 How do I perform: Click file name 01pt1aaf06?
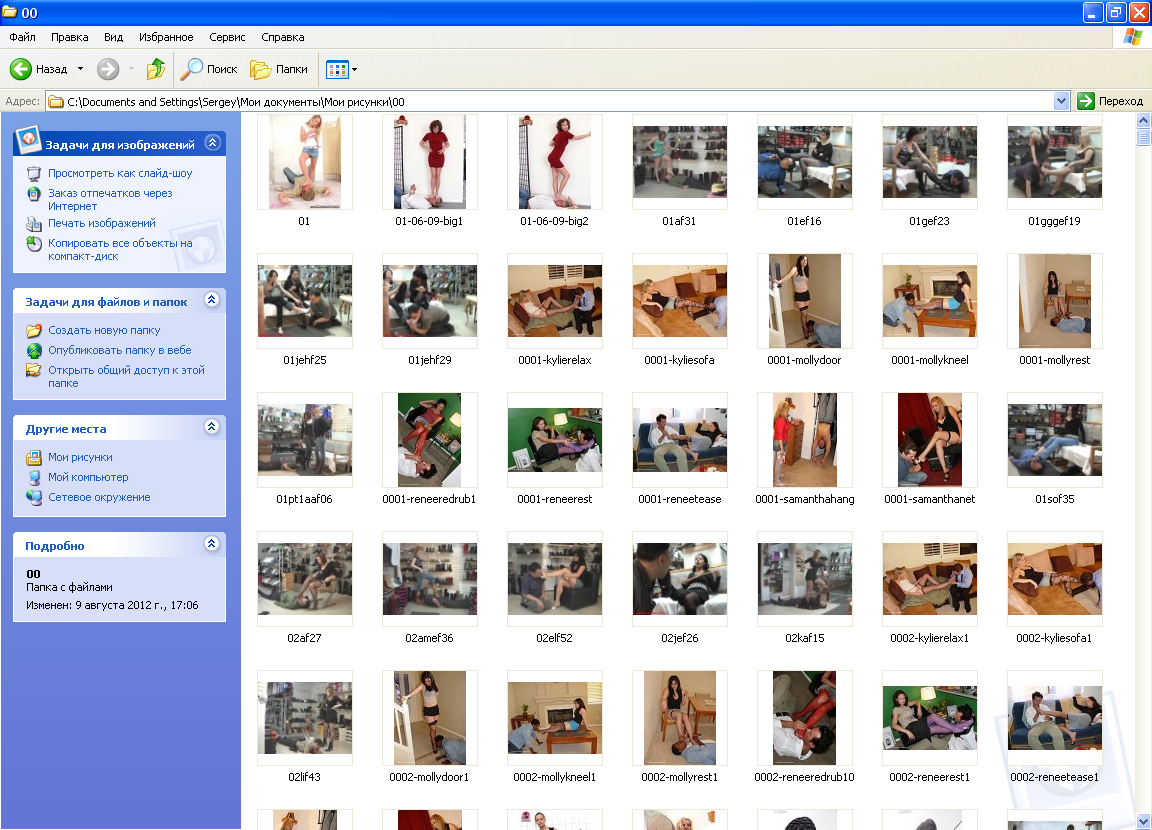tap(305, 499)
